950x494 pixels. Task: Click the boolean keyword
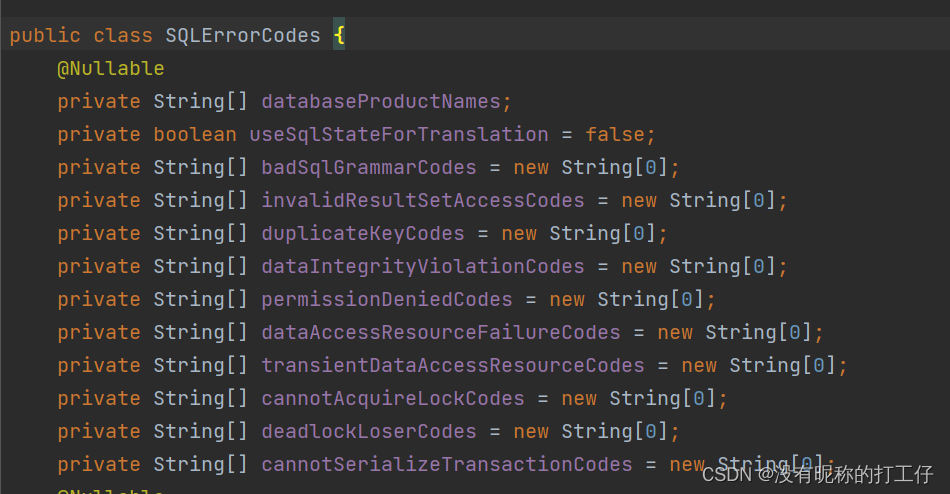(195, 135)
